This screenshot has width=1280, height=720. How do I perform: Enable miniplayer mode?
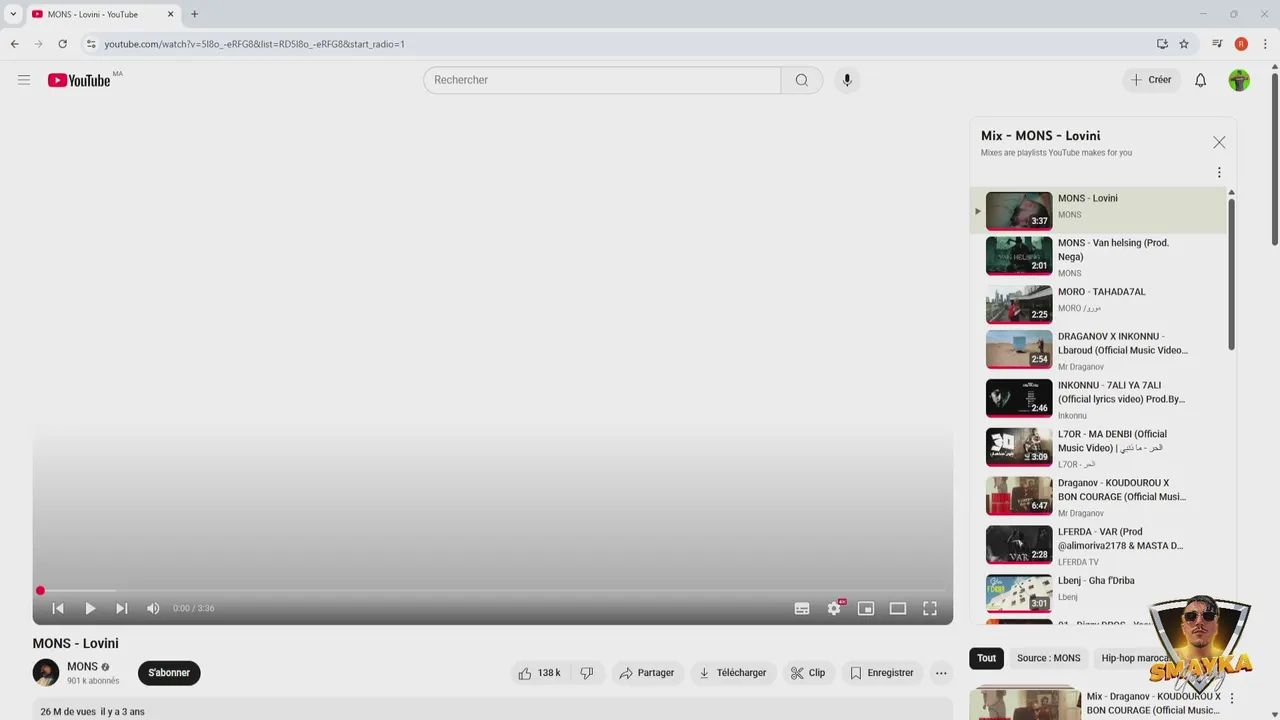[x=866, y=608]
